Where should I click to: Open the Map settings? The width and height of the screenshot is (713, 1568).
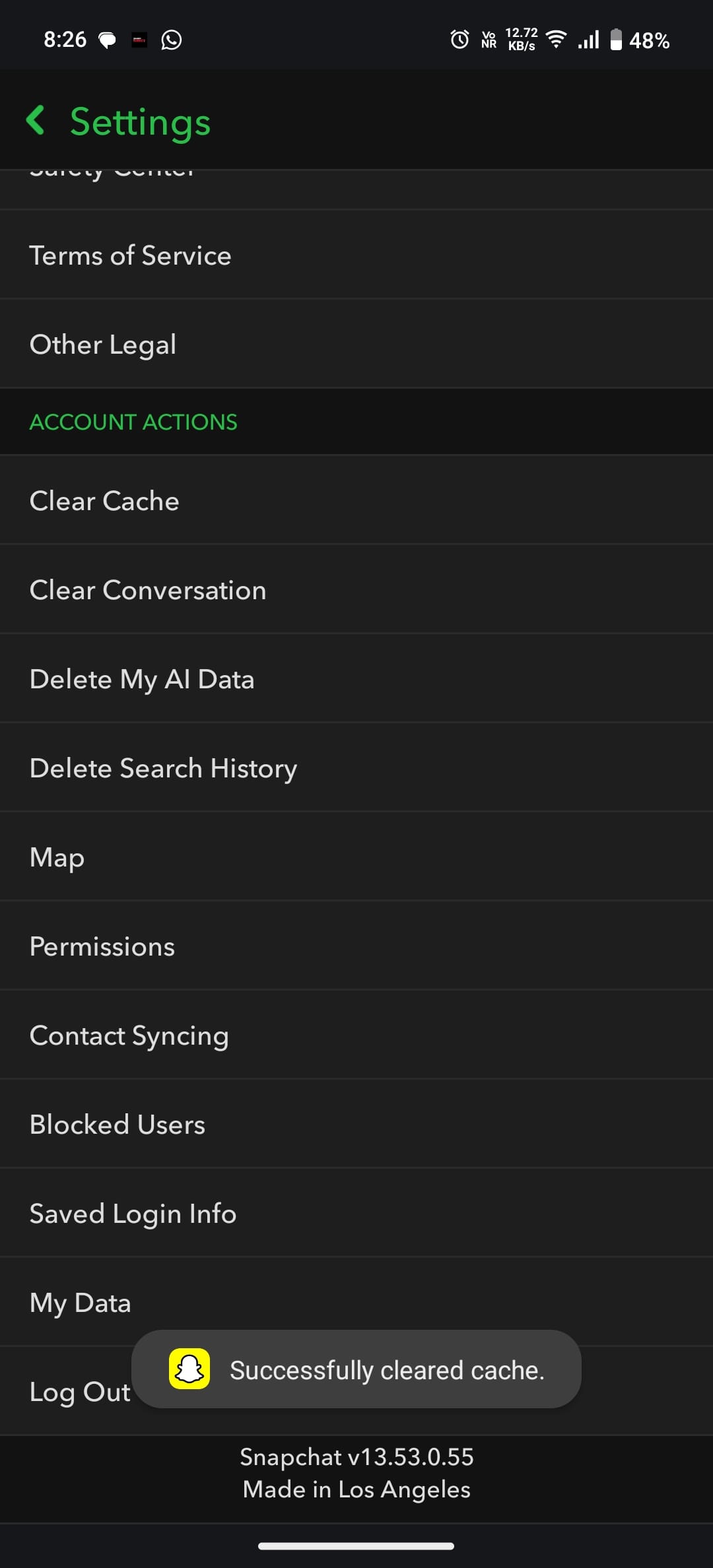(x=57, y=857)
